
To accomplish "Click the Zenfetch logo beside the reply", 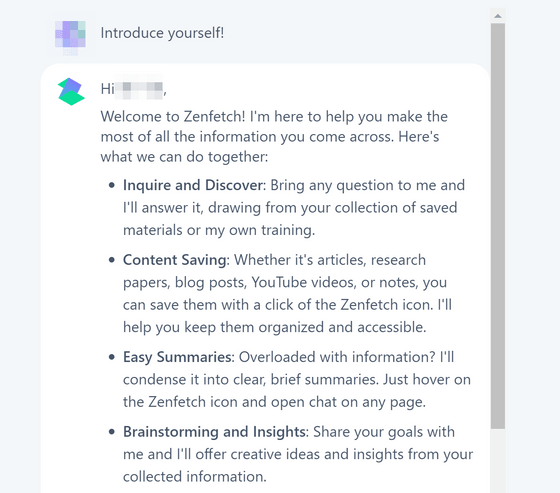I will pyautogui.click(x=71, y=91).
